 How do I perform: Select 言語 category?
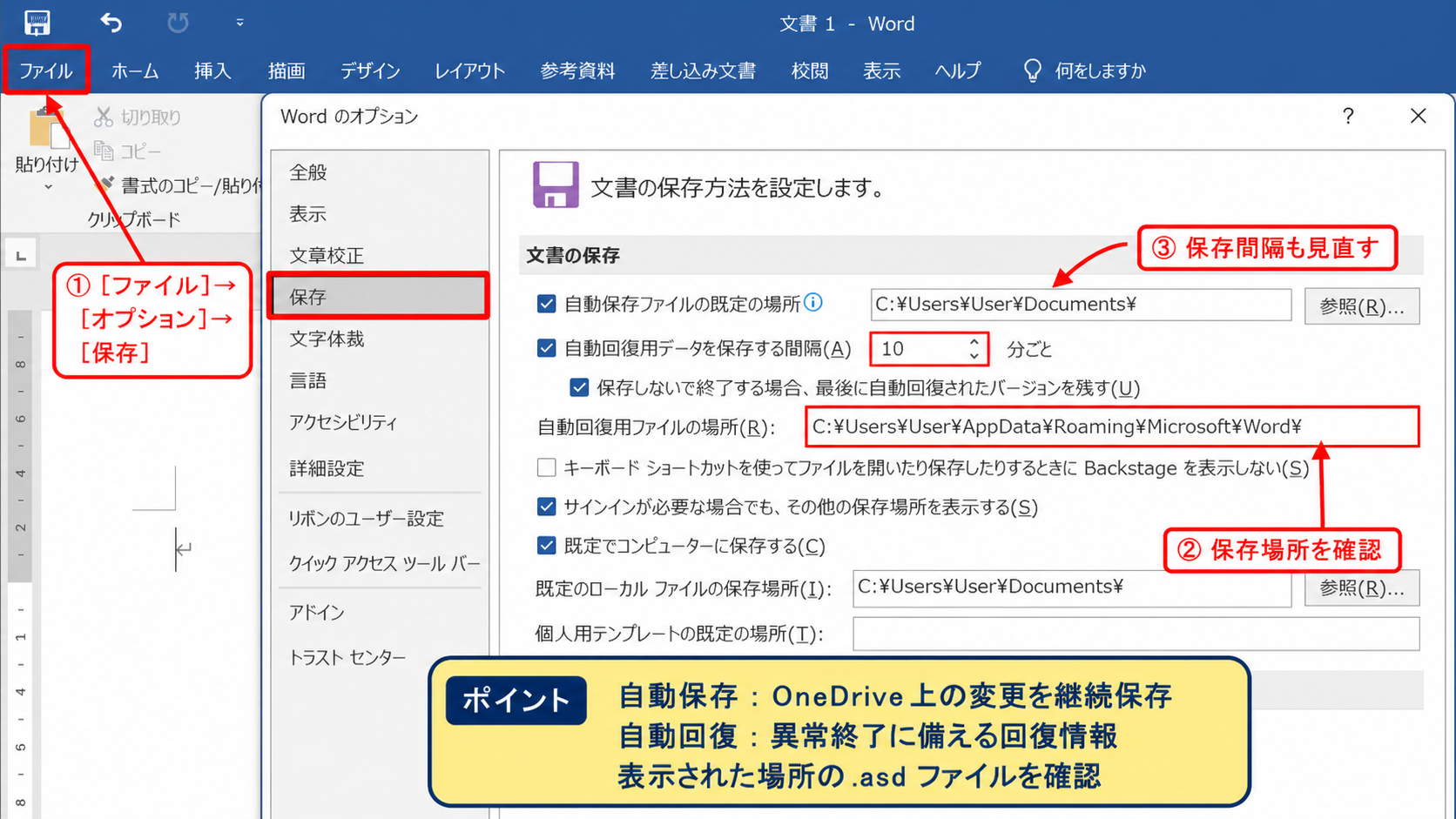[380, 380]
